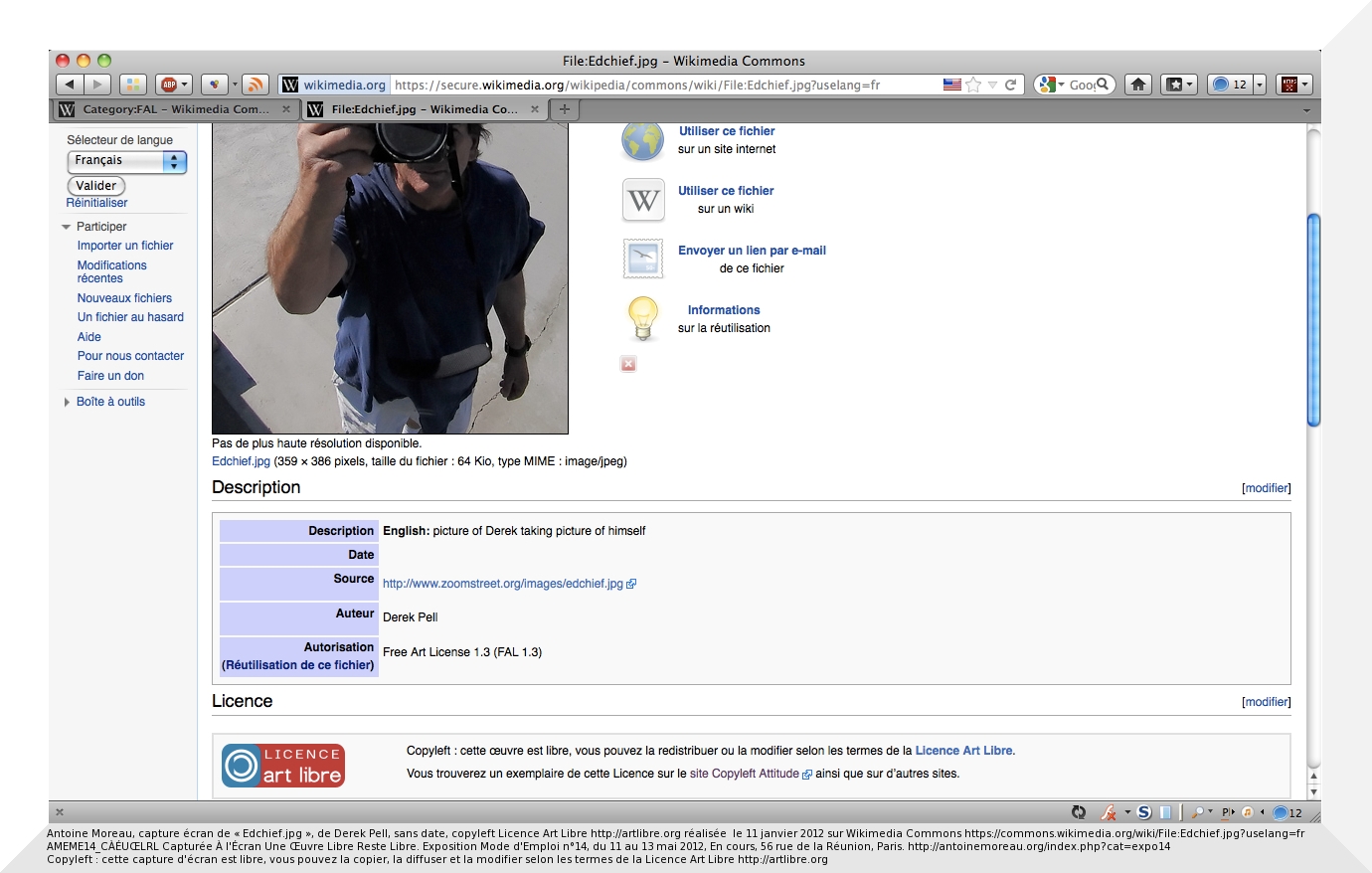Click the Flash block icon in status bar

1109,812
